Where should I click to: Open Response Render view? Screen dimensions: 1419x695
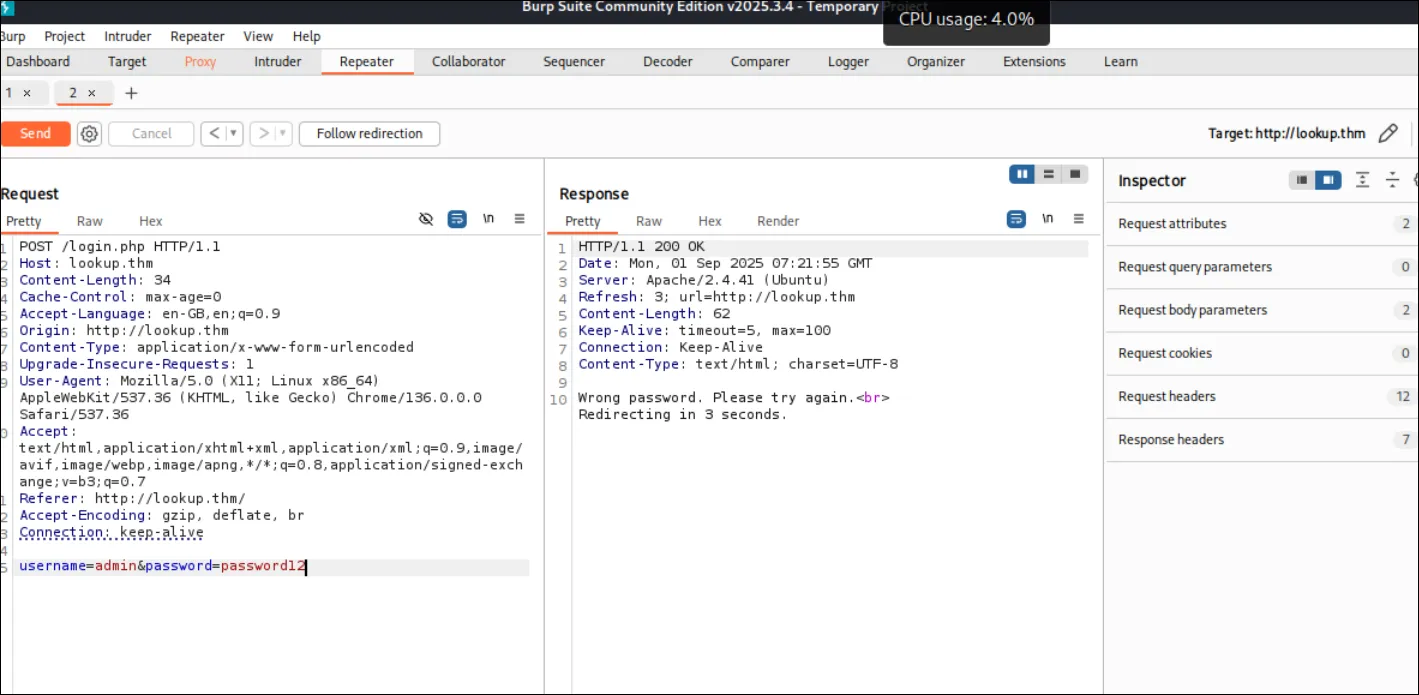[778, 221]
